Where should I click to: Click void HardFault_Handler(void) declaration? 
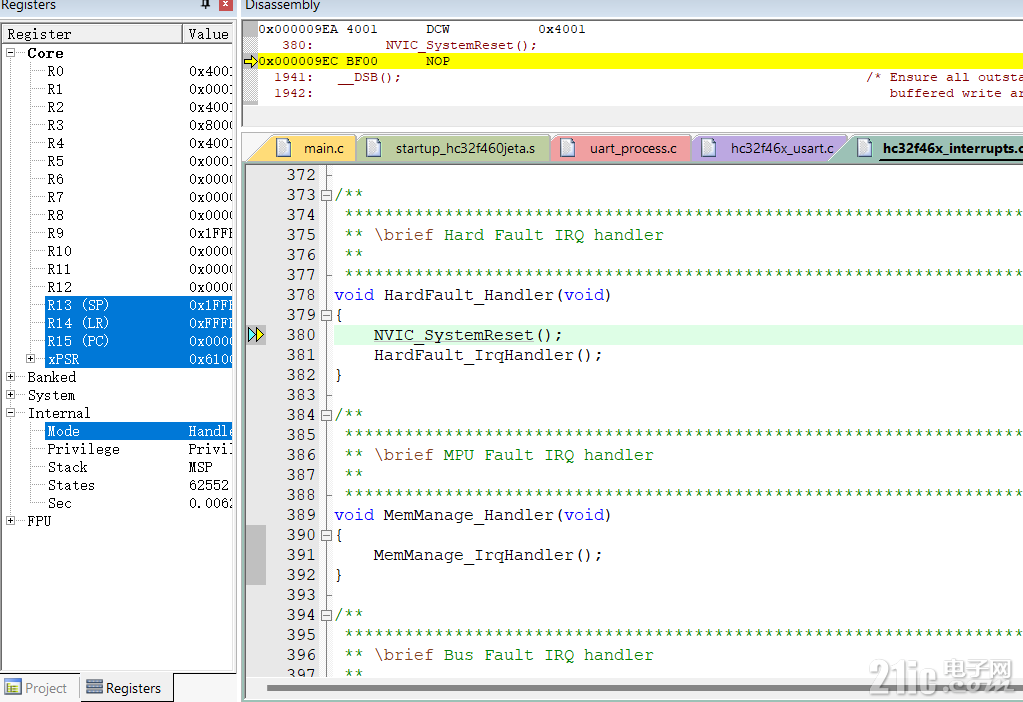[x=472, y=295]
